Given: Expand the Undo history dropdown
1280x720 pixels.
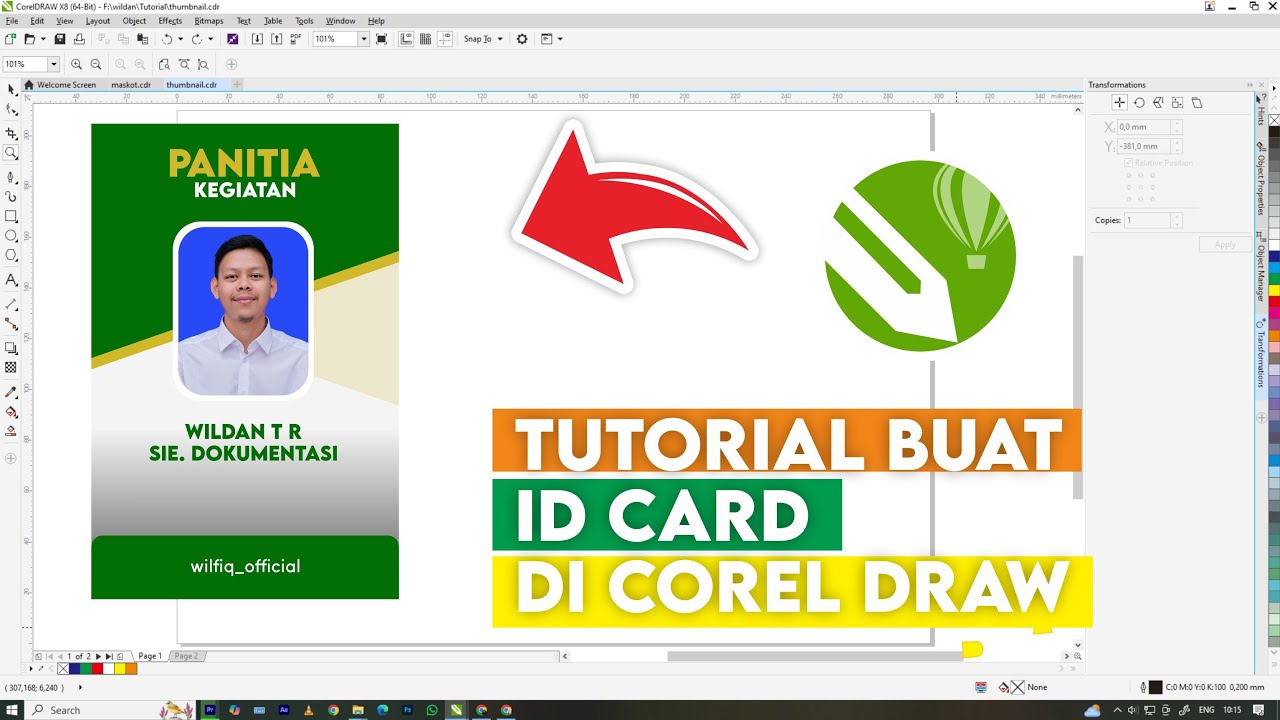Looking at the screenshot, I should pyautogui.click(x=181, y=39).
